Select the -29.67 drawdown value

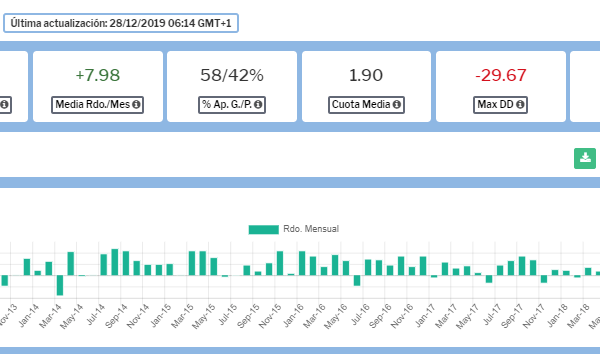tap(501, 75)
